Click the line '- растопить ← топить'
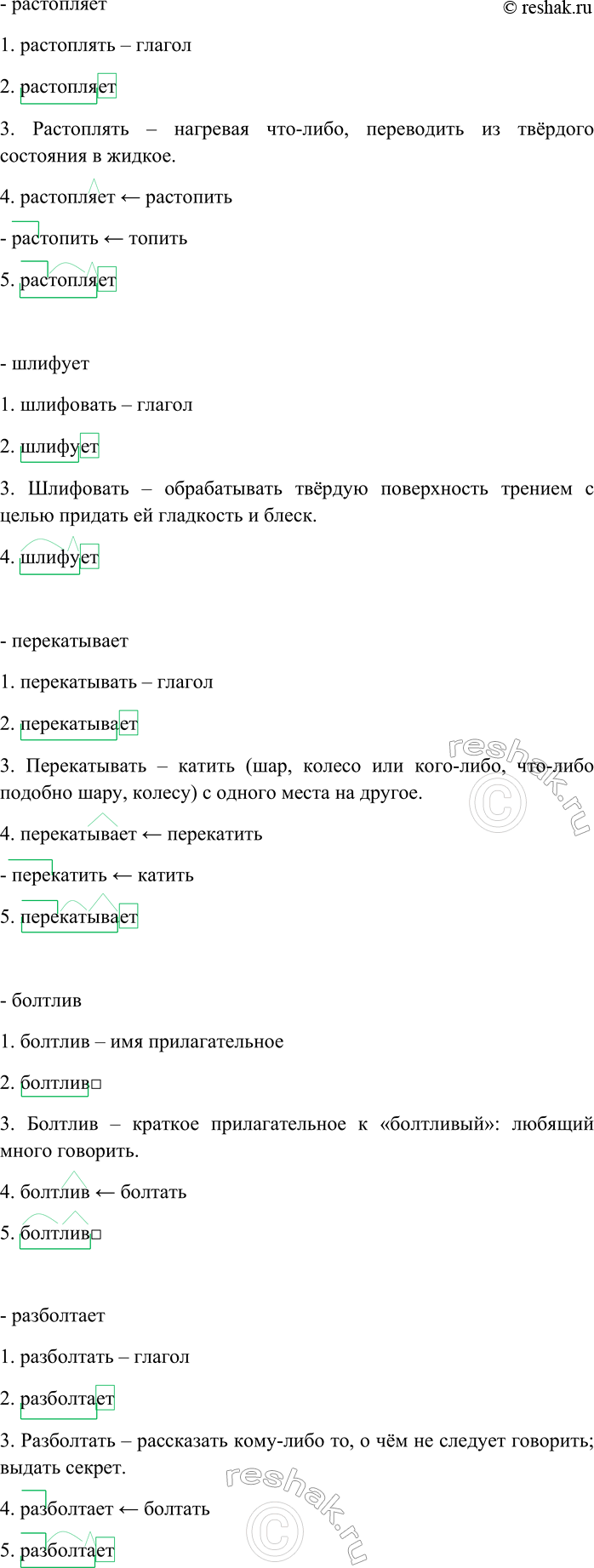This screenshot has width=594, height=1568. [94, 239]
